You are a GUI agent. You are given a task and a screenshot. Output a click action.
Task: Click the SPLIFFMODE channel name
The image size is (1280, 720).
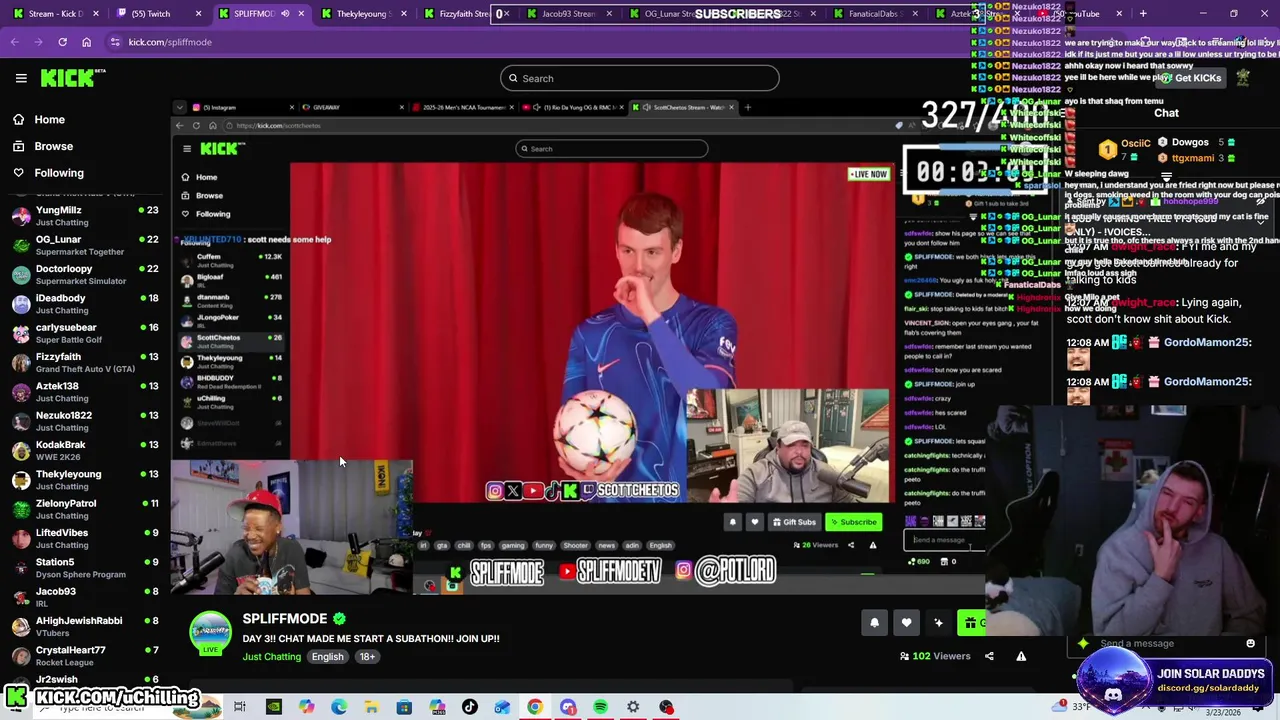click(x=285, y=619)
